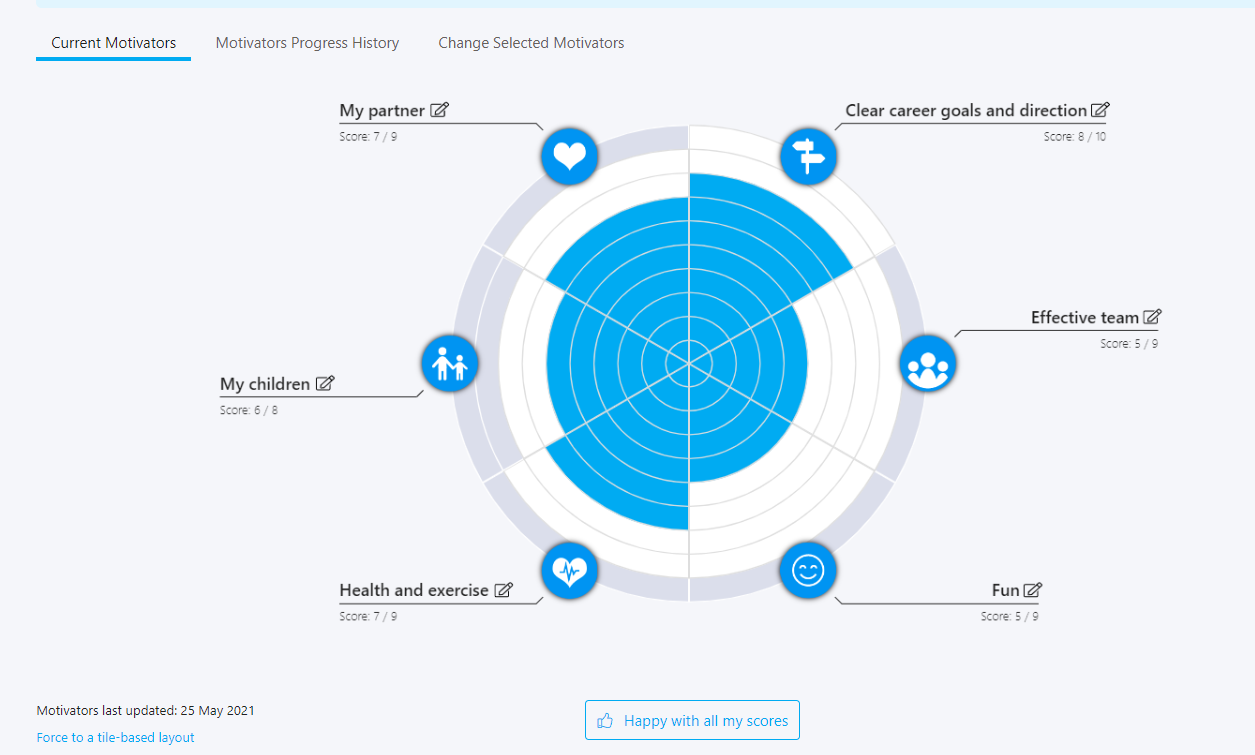Edit the Effective team motivator

1153,317
